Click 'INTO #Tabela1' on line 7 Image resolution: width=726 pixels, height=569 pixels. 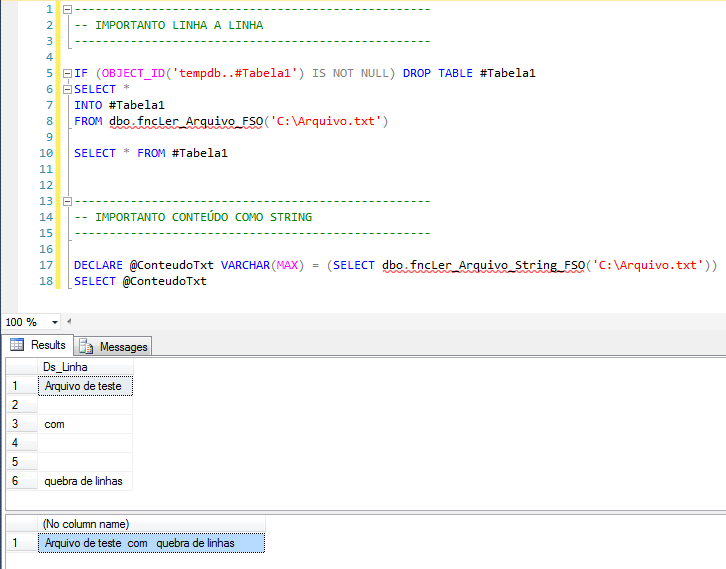119,105
